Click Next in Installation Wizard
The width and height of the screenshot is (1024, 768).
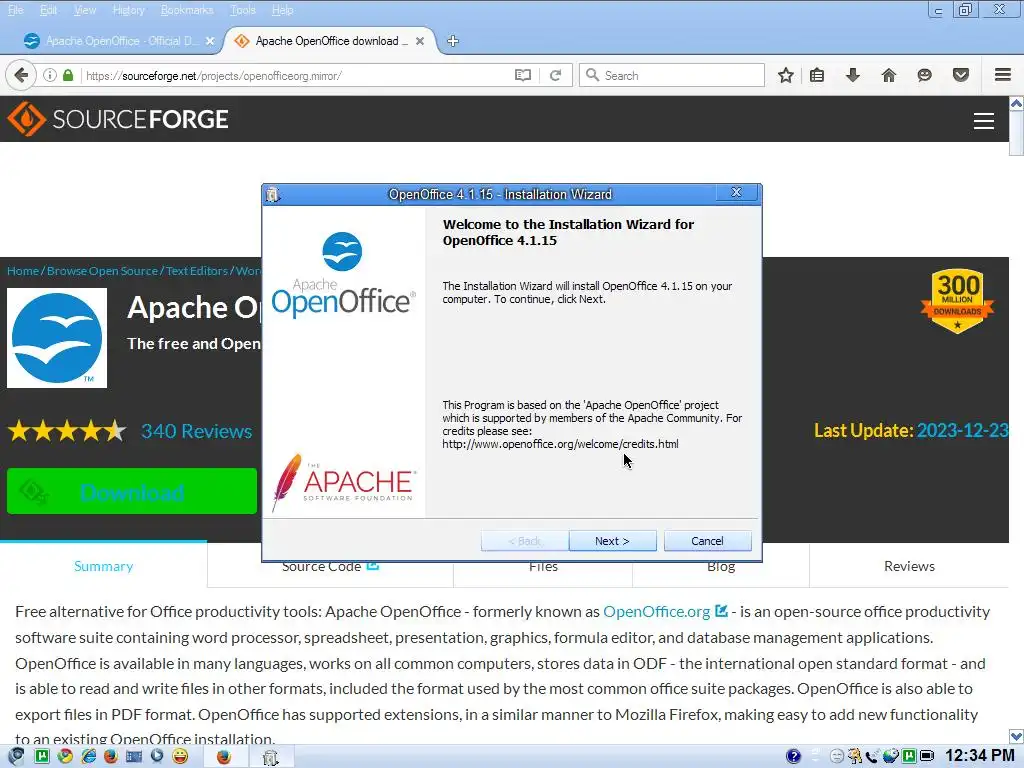612,541
